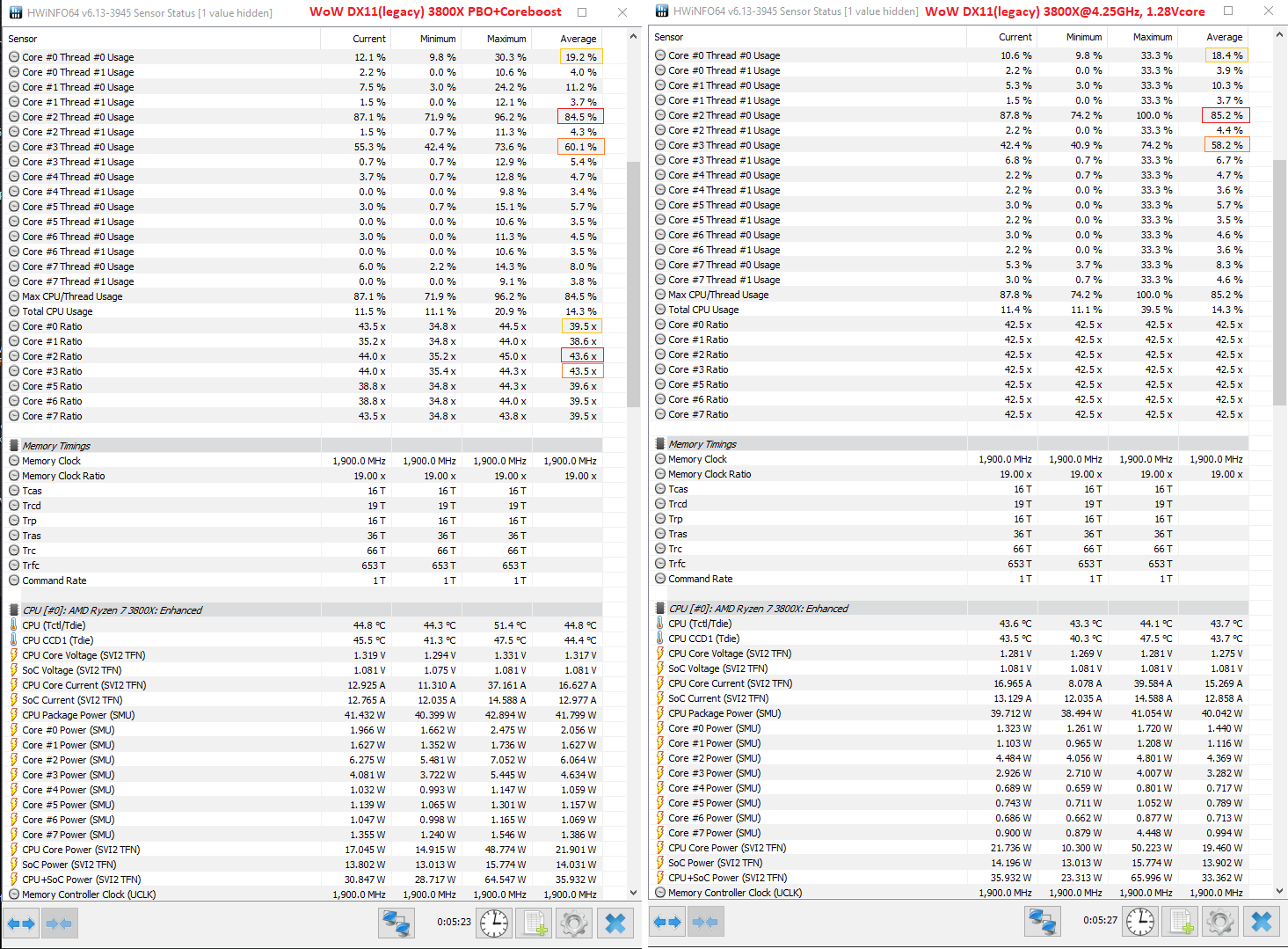Click HWiNFO64 app icon in right title bar
1288x949 pixels.
(661, 11)
